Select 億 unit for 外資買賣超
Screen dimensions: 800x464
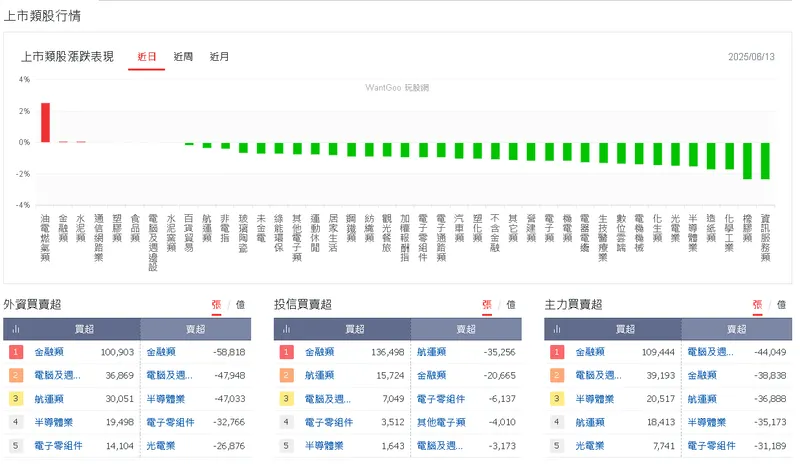[240, 305]
